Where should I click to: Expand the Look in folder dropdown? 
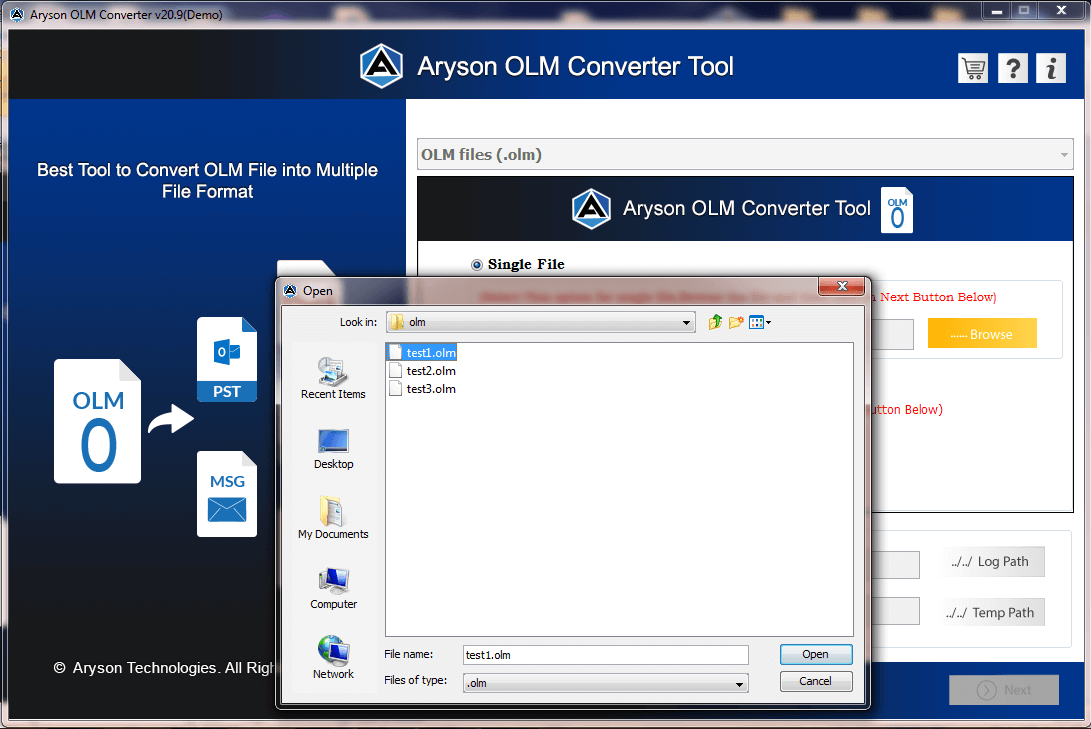pos(686,321)
